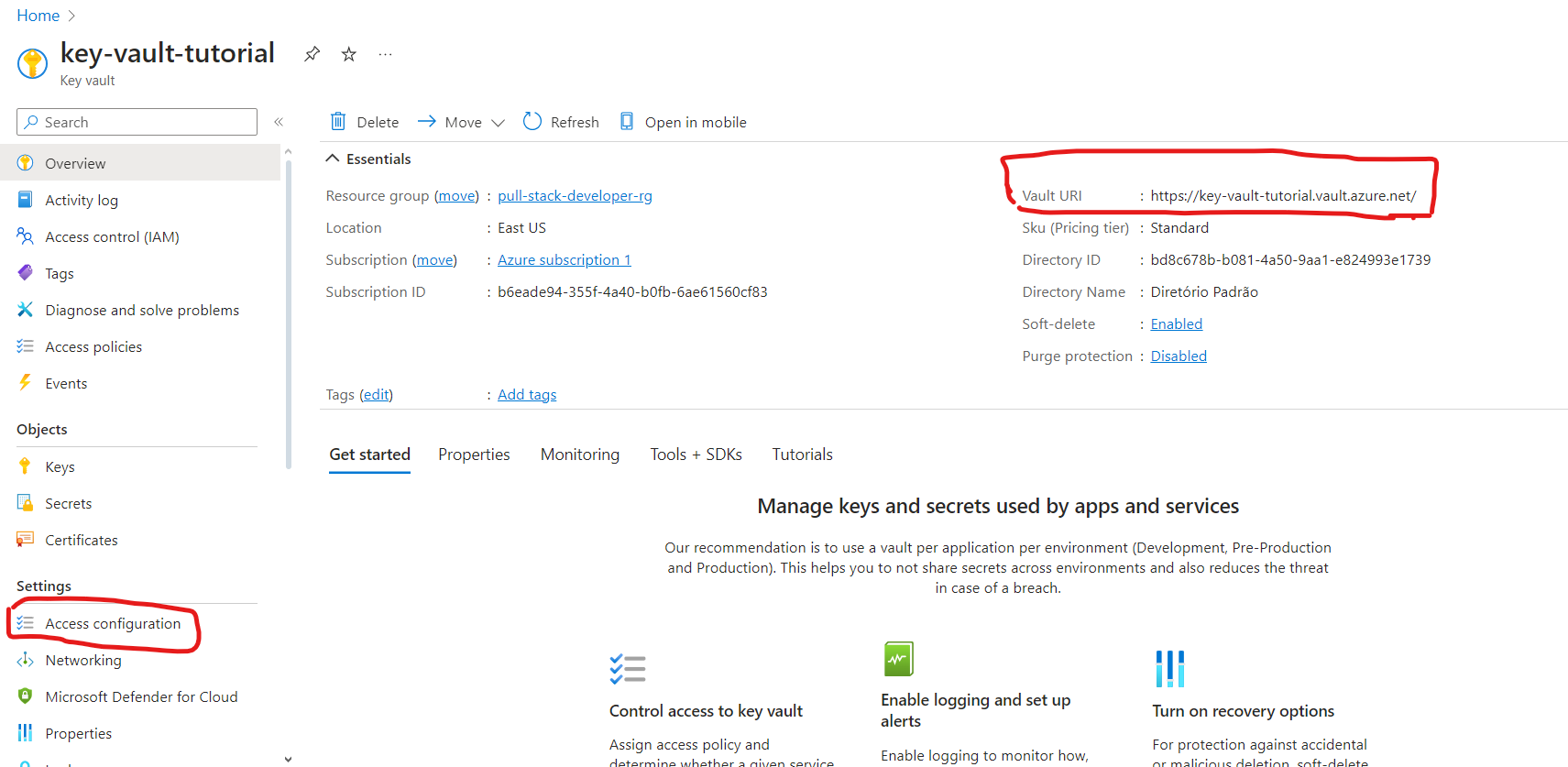Click the Open in mobile phone icon
The height and width of the screenshot is (767, 1568).
[x=627, y=121]
